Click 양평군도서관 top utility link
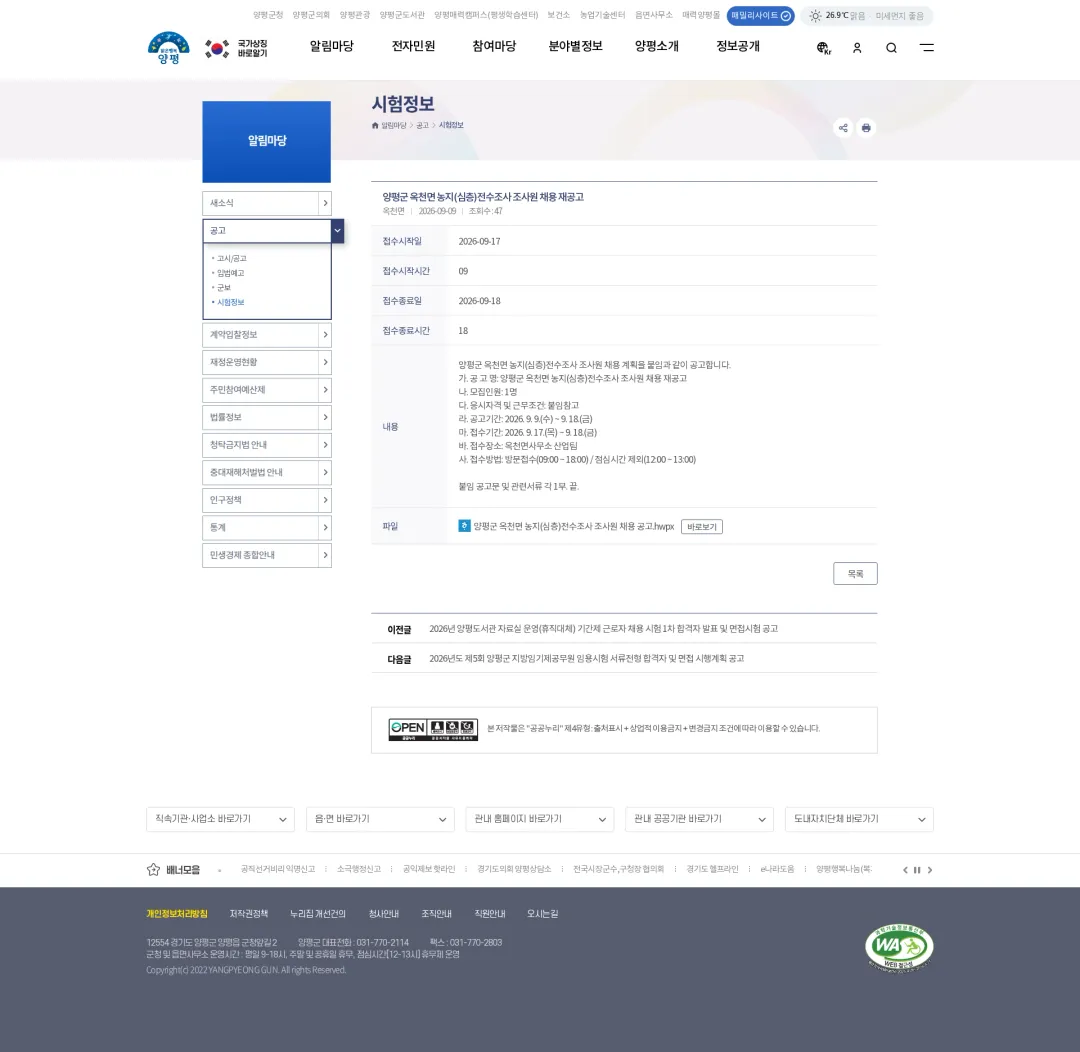 (402, 15)
